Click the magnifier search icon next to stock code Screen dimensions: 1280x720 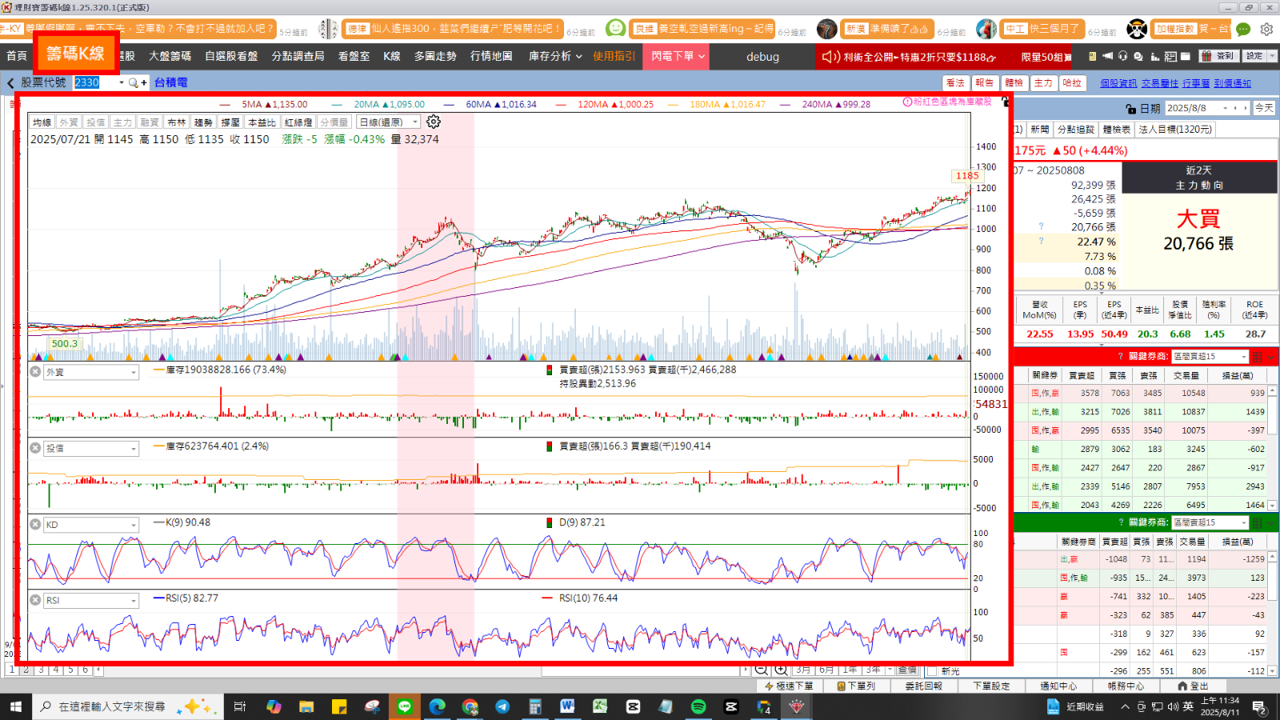[x=133, y=83]
